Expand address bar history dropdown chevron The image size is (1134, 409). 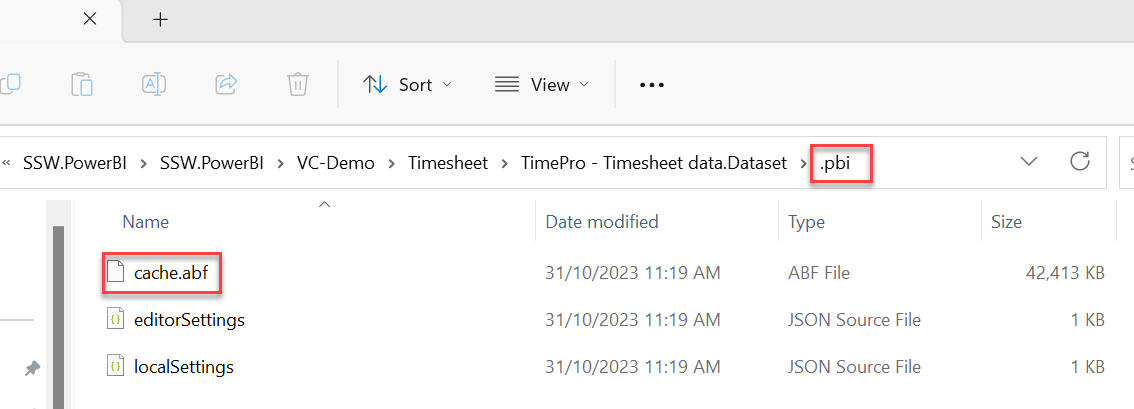click(1029, 162)
